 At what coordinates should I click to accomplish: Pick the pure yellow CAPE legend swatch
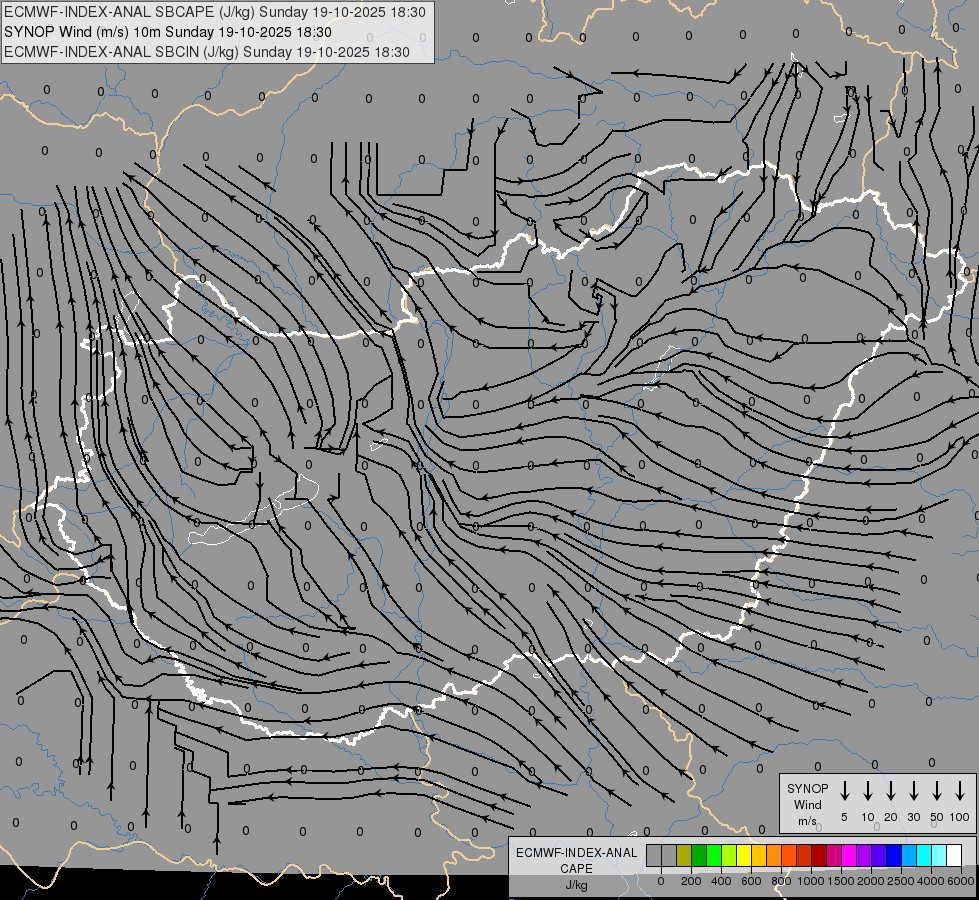(744, 855)
